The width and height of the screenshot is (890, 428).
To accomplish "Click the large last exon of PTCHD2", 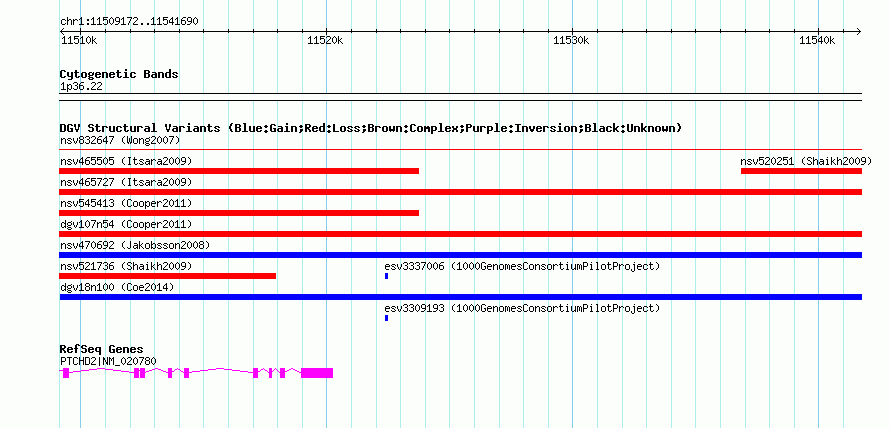I will pyautogui.click(x=317, y=373).
